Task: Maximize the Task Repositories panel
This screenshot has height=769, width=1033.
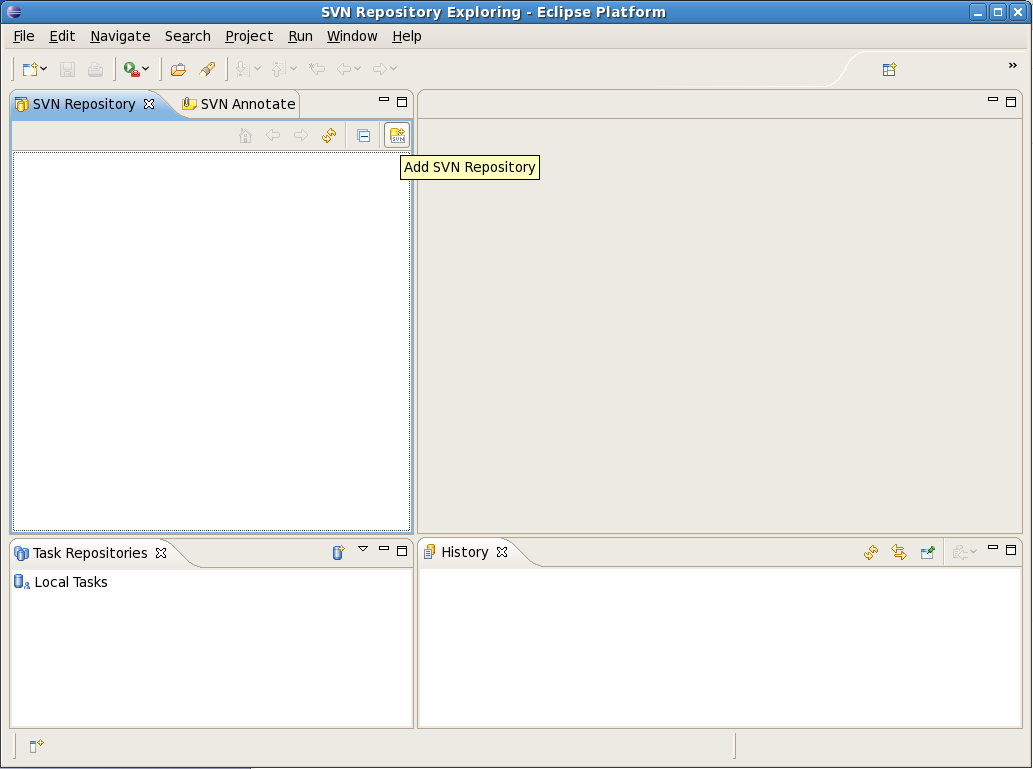Action: tap(402, 550)
